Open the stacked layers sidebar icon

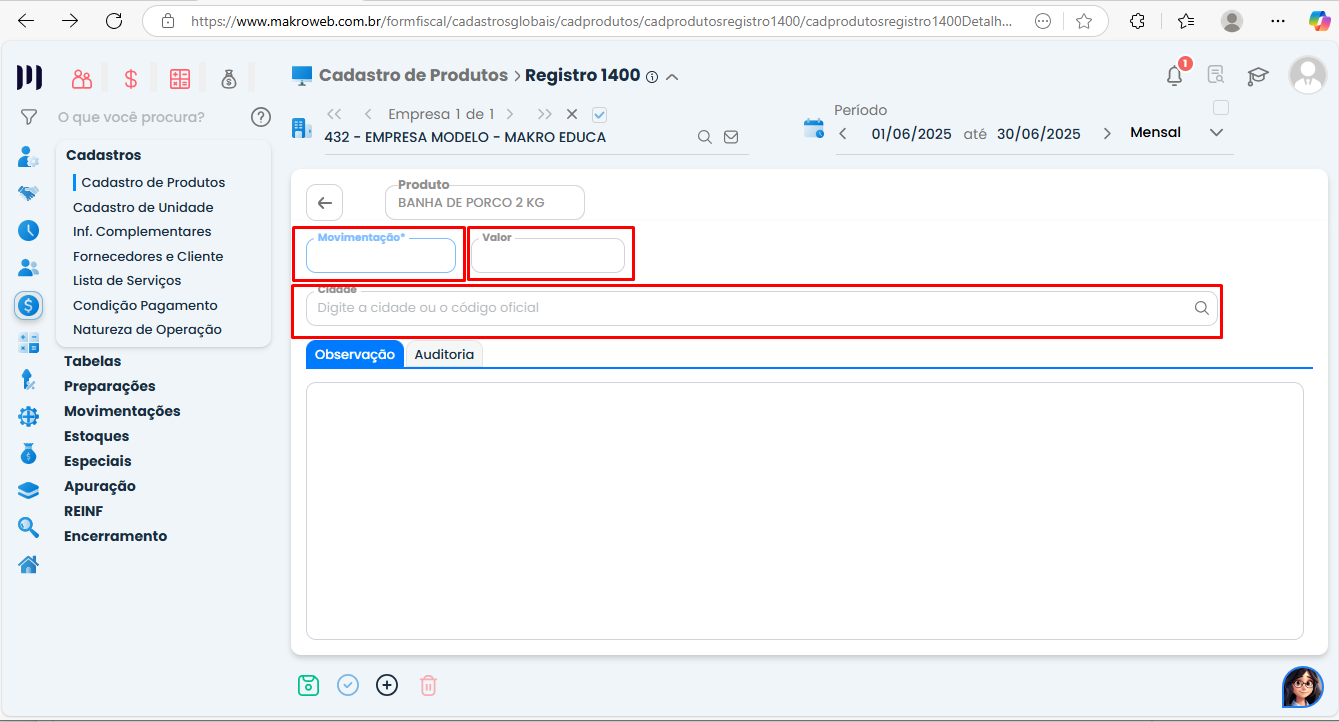pyautogui.click(x=29, y=491)
